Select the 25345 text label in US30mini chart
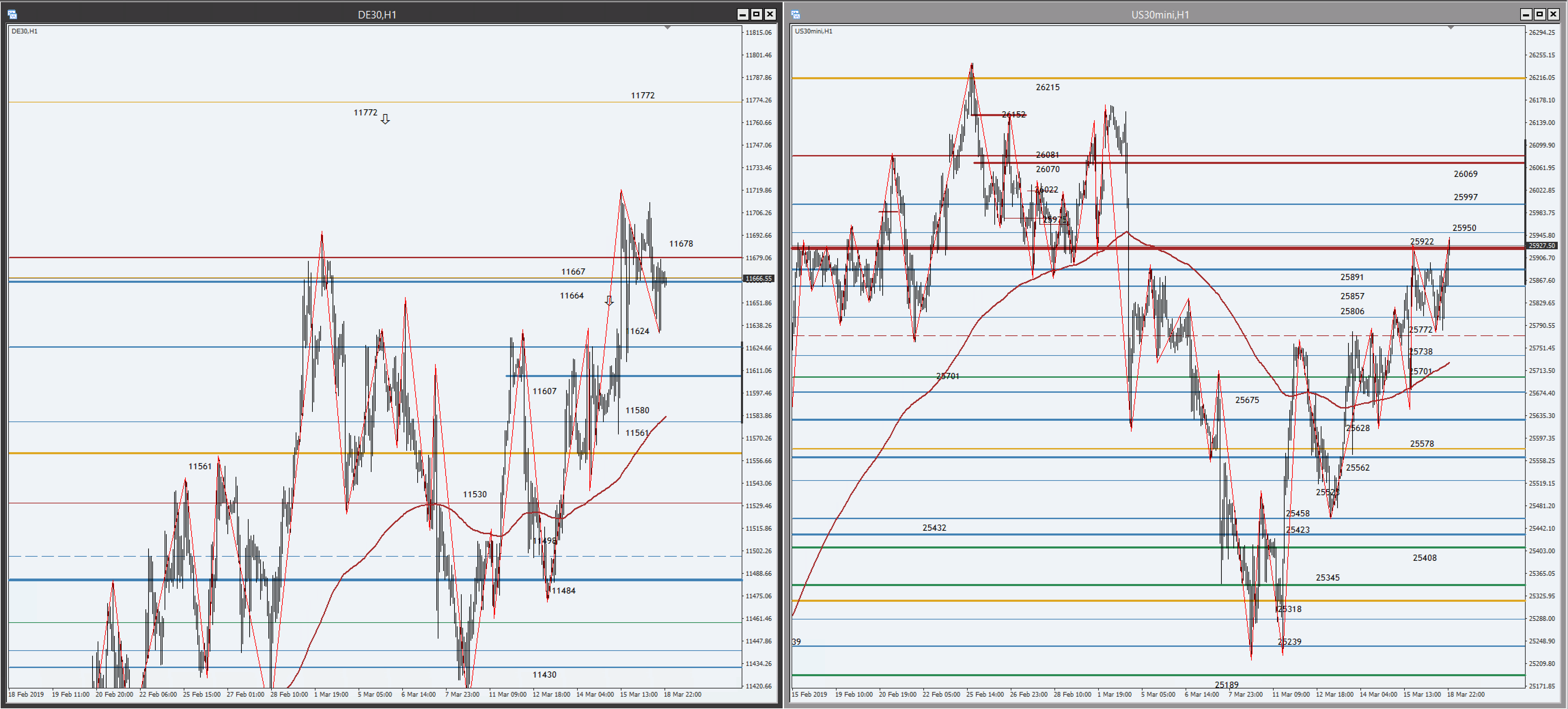Image resolution: width=1568 pixels, height=709 pixels. tap(1329, 578)
